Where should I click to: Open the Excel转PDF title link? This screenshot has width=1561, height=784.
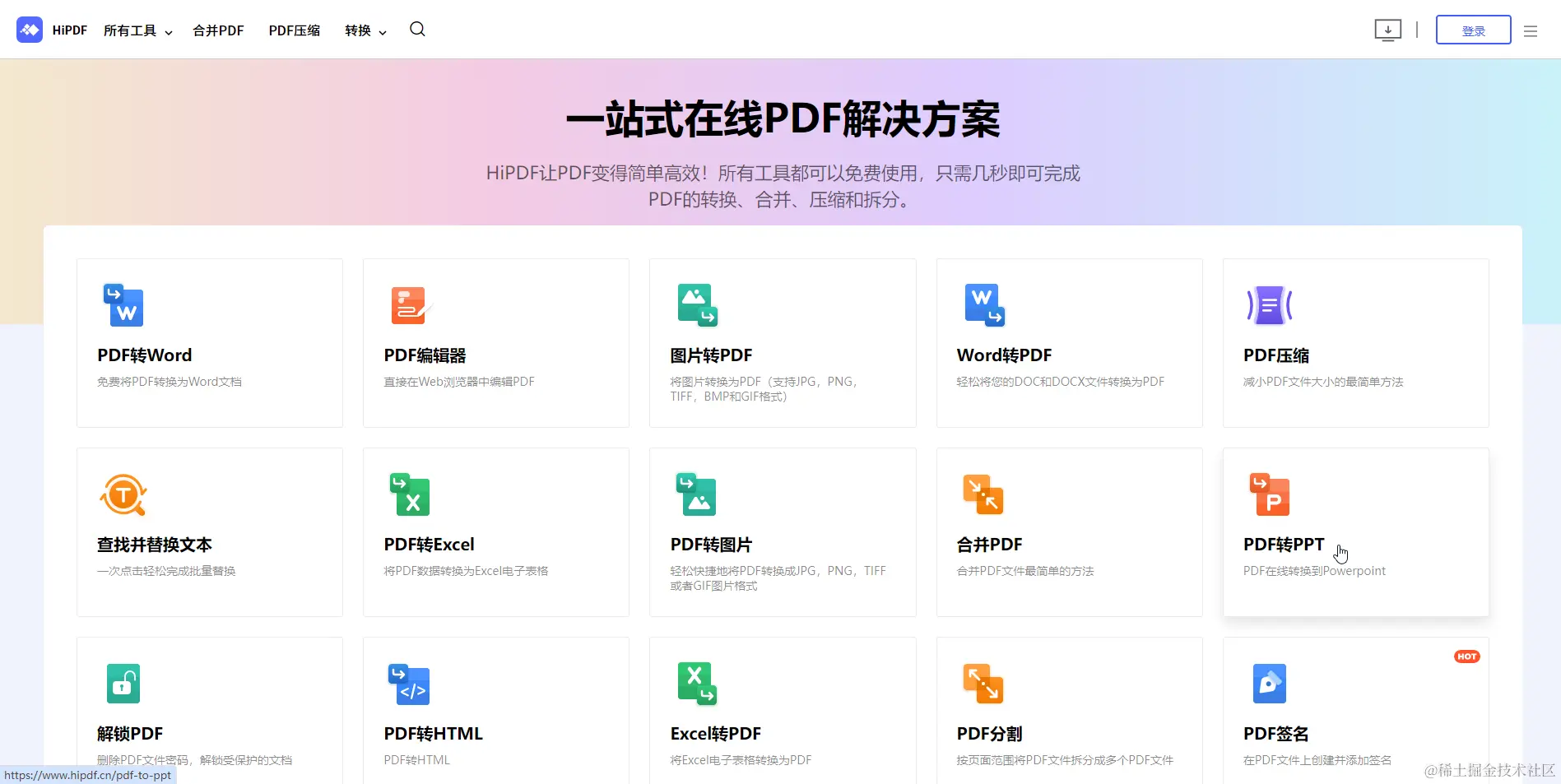[x=716, y=734]
